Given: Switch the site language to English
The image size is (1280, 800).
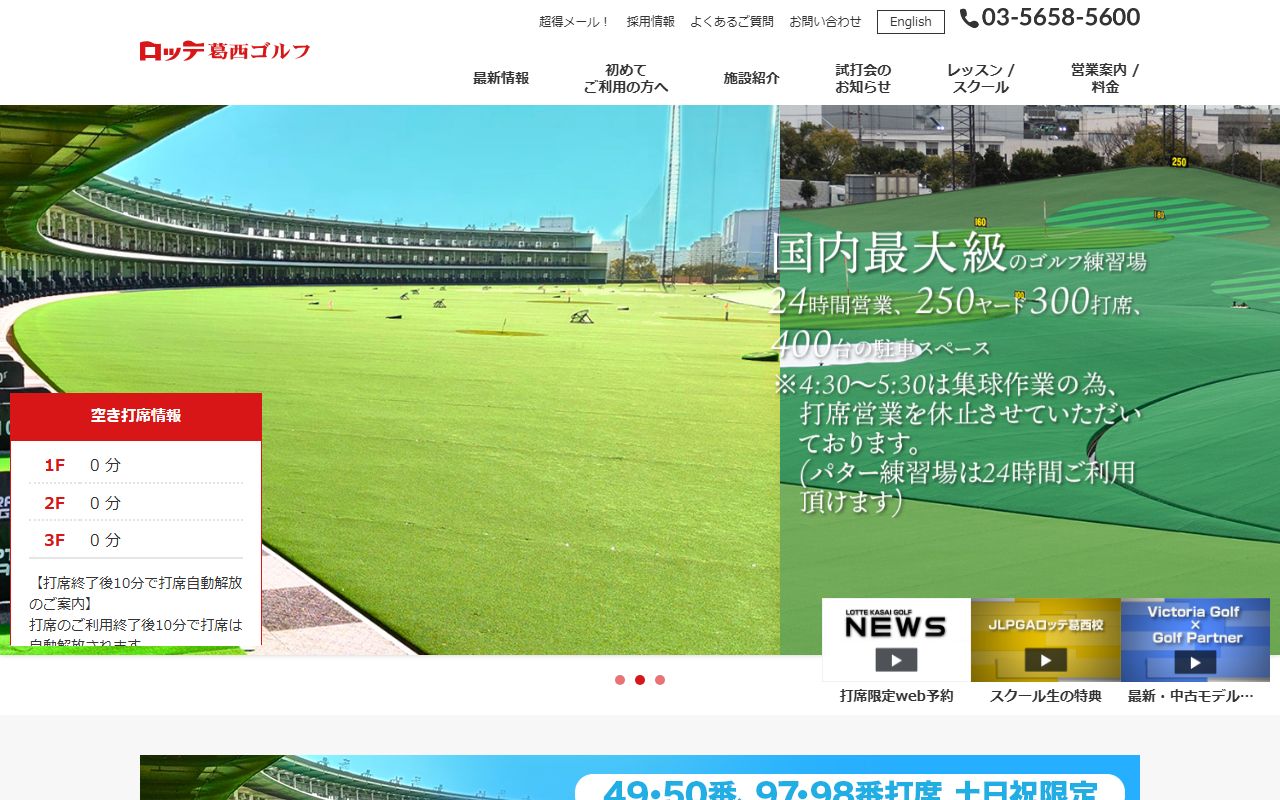Looking at the screenshot, I should click(911, 22).
